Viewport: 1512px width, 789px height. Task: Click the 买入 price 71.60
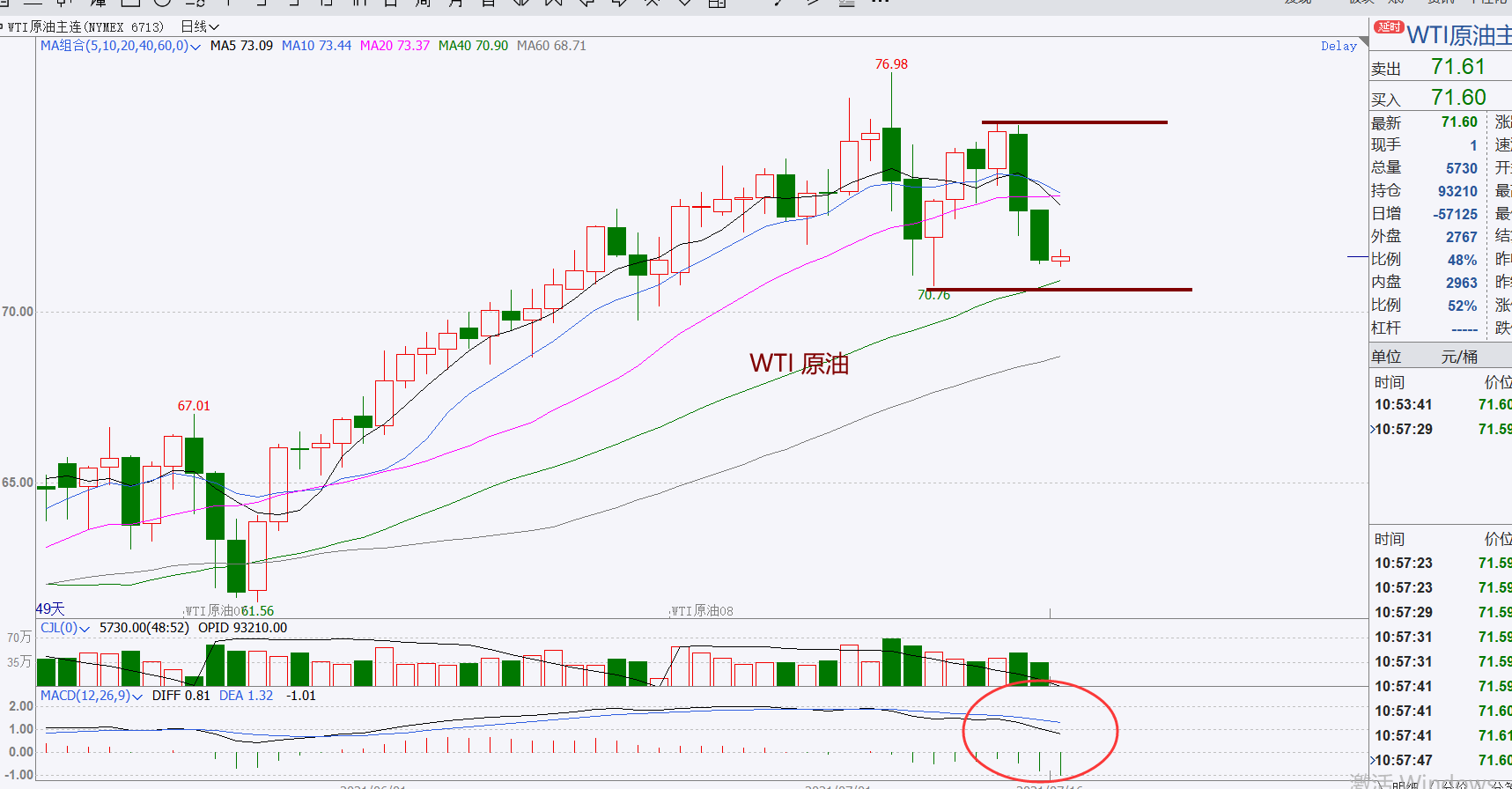tap(1458, 98)
